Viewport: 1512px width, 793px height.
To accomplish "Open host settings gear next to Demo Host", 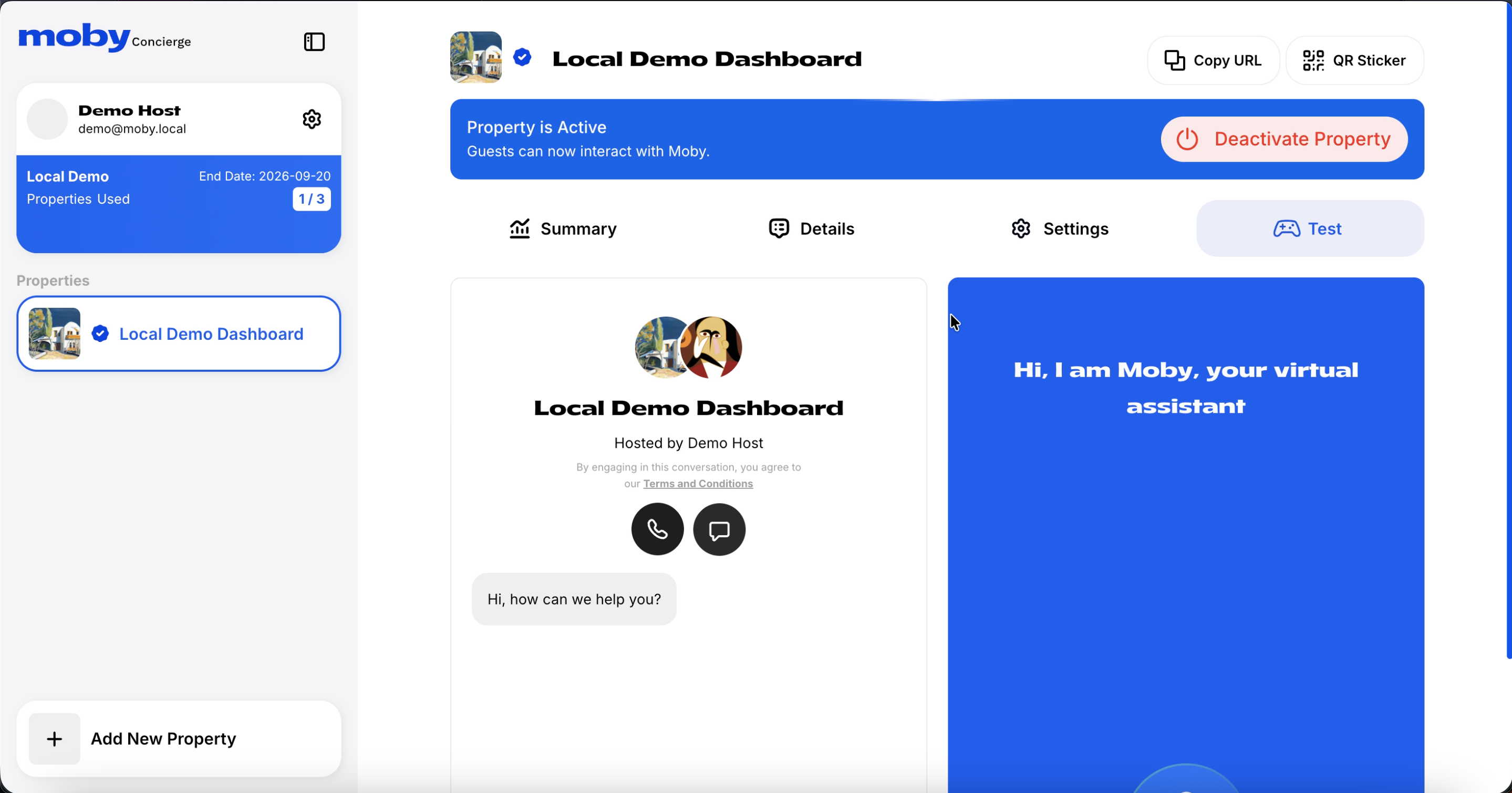I will coord(312,119).
